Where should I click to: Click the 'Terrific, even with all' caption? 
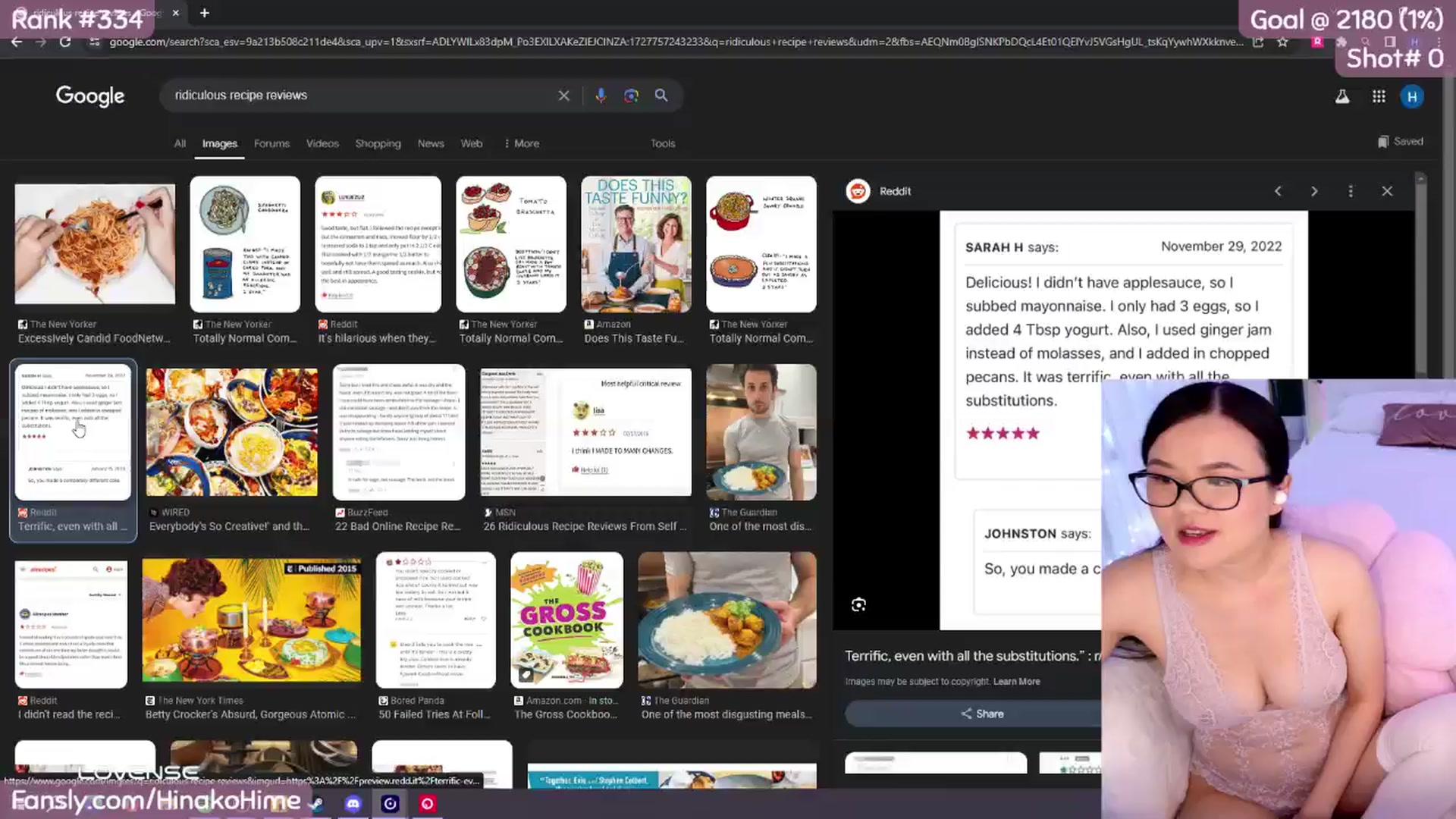coord(73,526)
